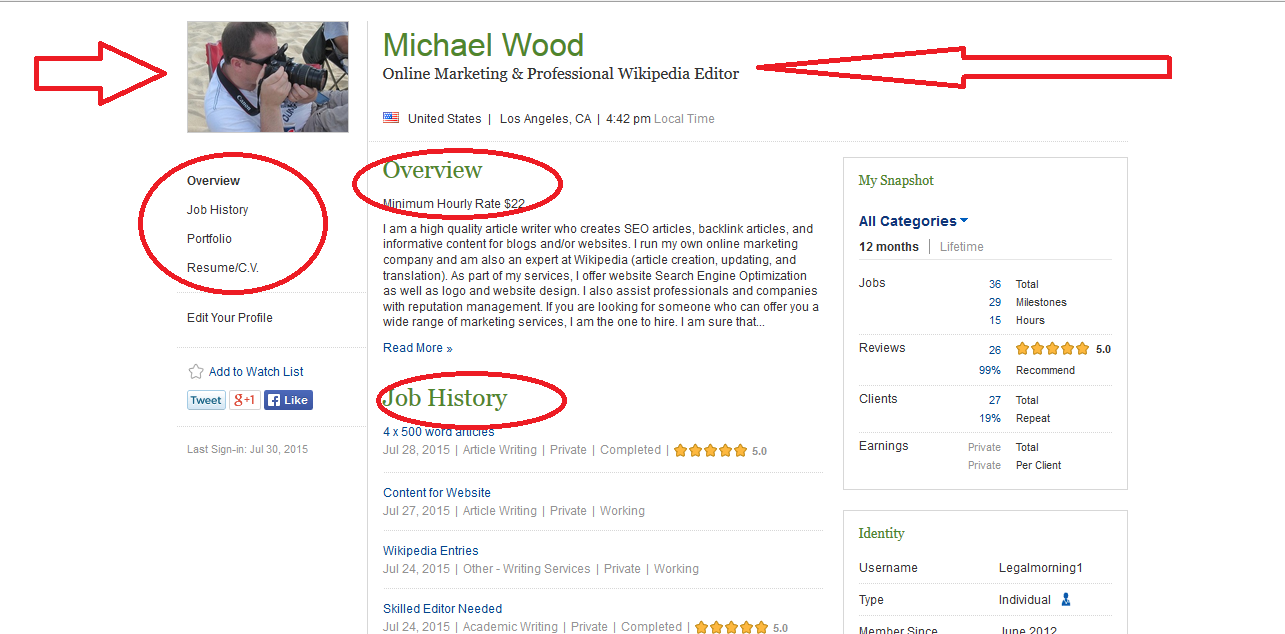This screenshot has width=1285, height=634.
Task: Click the 29 milestones count
Action: pyautogui.click(x=995, y=302)
